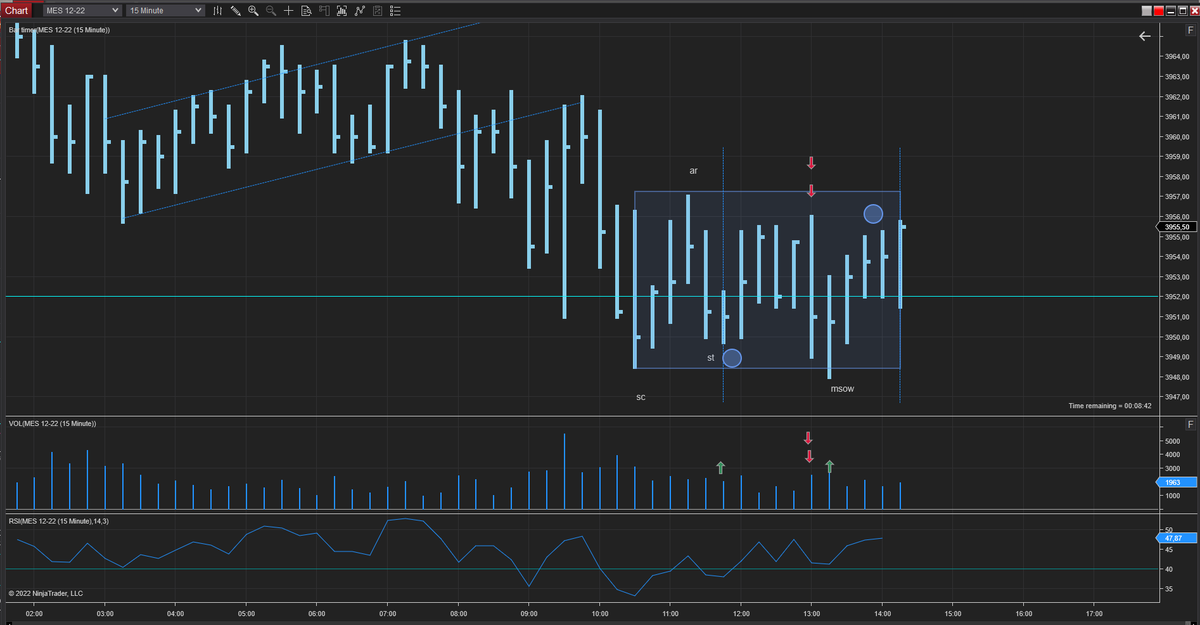The height and width of the screenshot is (625, 1200).
Task: Select the 'ar' text annotation
Action: pyautogui.click(x=693, y=171)
